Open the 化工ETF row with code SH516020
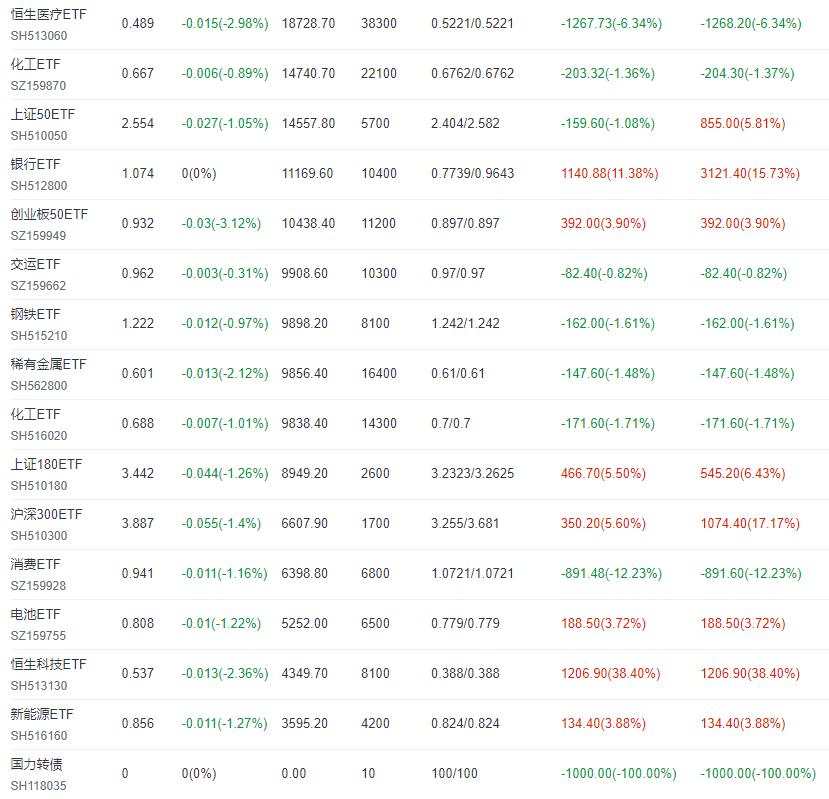829x799 pixels. (x=35, y=415)
